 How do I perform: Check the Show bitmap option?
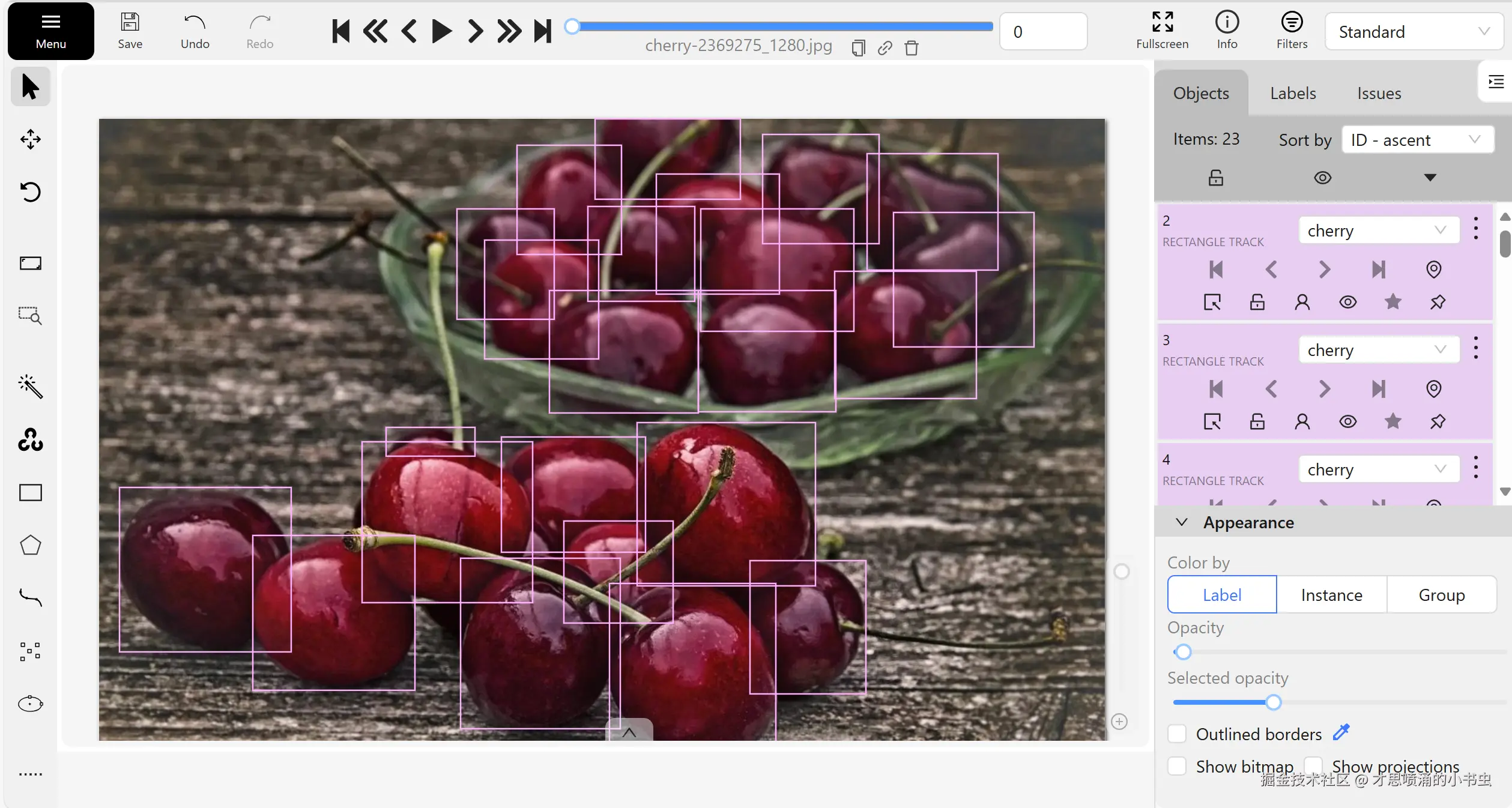pyautogui.click(x=1177, y=766)
